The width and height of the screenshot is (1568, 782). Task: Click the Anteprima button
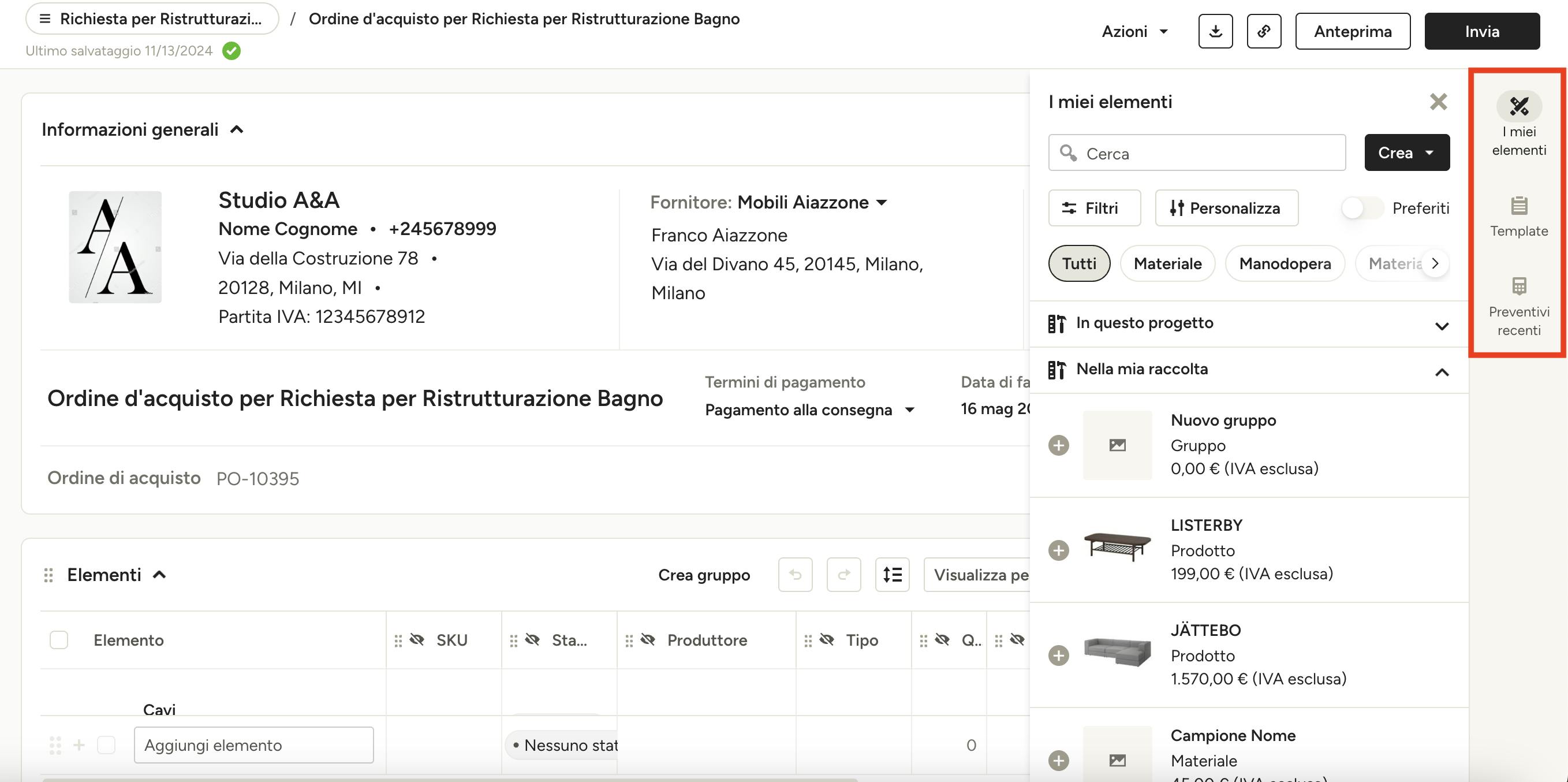[x=1353, y=31]
